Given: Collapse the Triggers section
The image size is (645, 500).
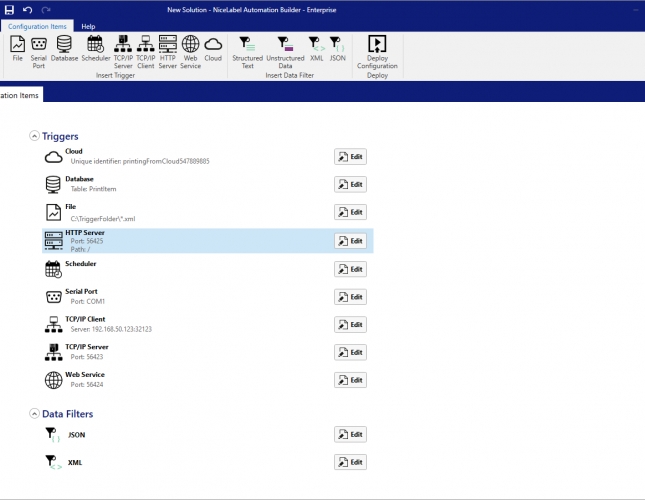Looking at the screenshot, I should [35, 135].
